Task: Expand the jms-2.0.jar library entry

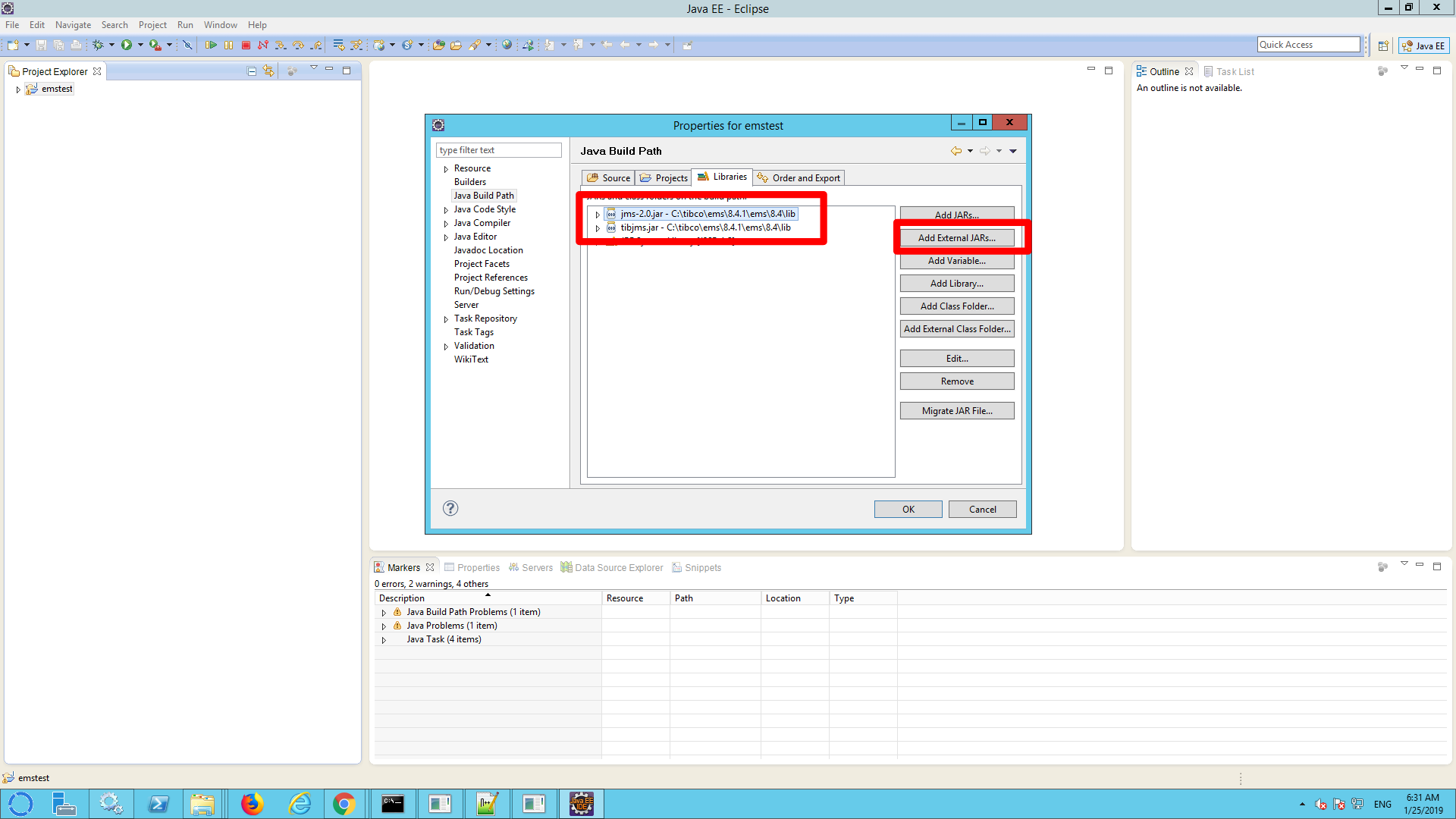Action: pyautogui.click(x=598, y=215)
